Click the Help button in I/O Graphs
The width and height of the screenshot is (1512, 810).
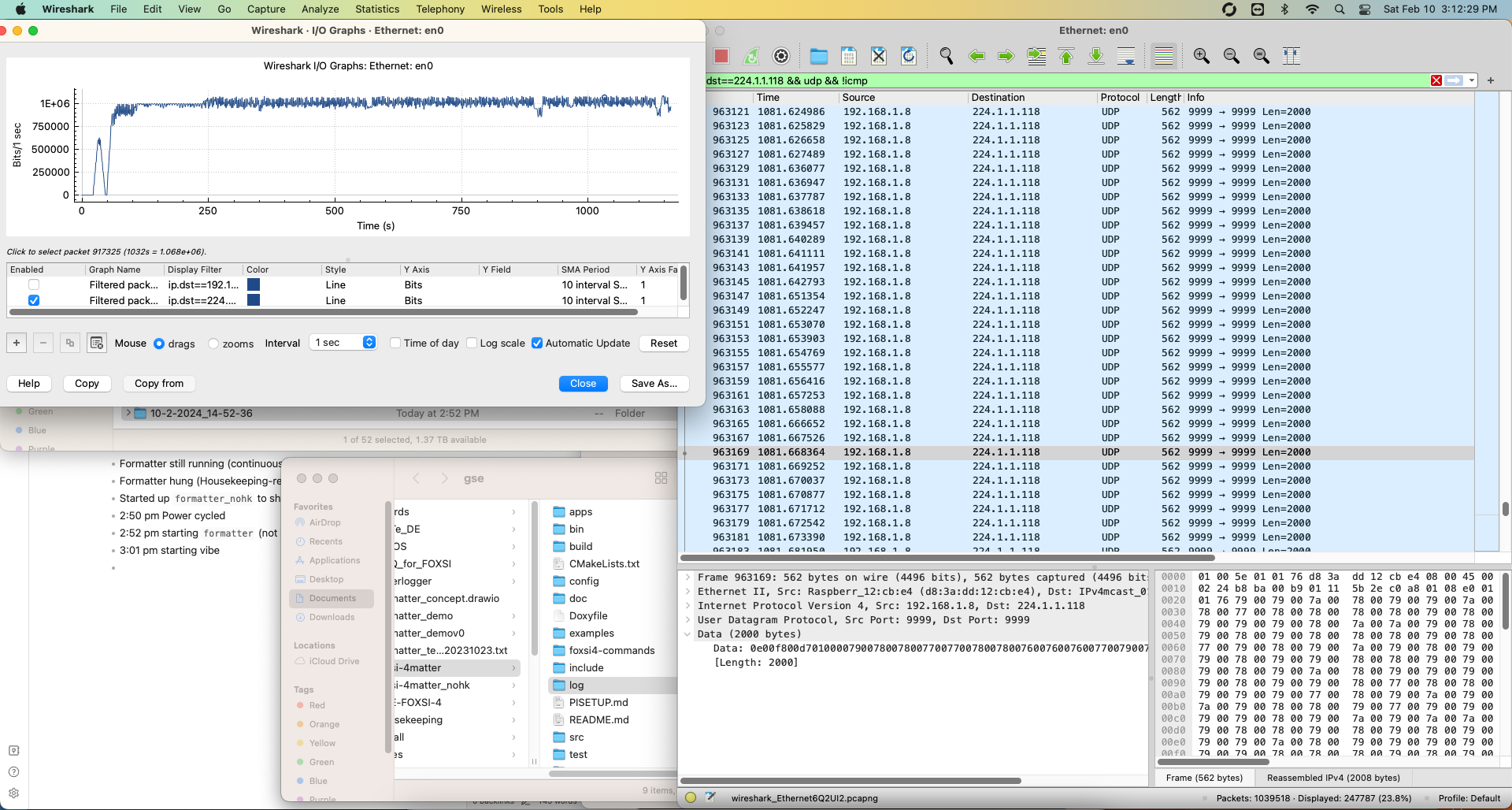point(29,383)
